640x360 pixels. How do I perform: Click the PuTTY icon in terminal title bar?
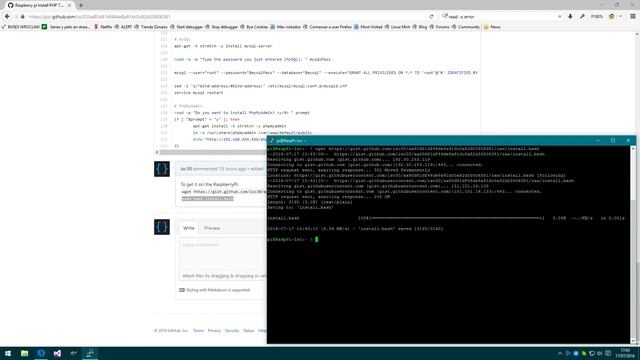(272, 140)
